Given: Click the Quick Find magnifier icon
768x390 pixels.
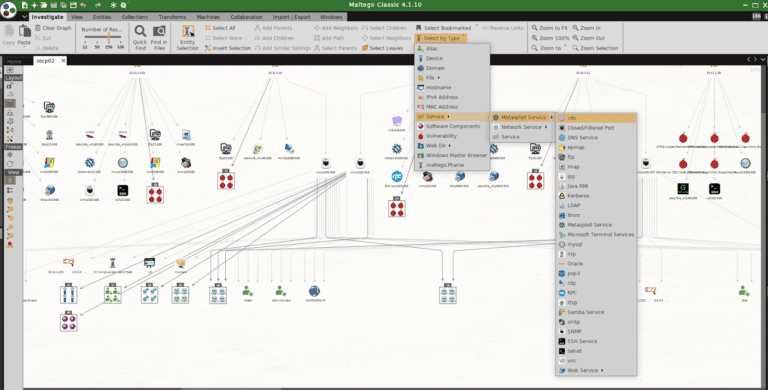Looking at the screenshot, I should pos(140,32).
